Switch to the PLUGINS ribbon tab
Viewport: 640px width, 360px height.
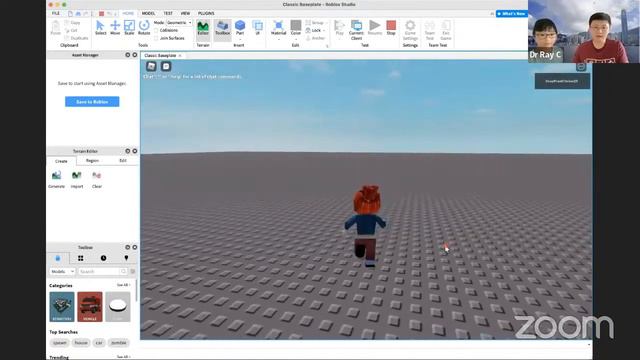[x=206, y=13]
